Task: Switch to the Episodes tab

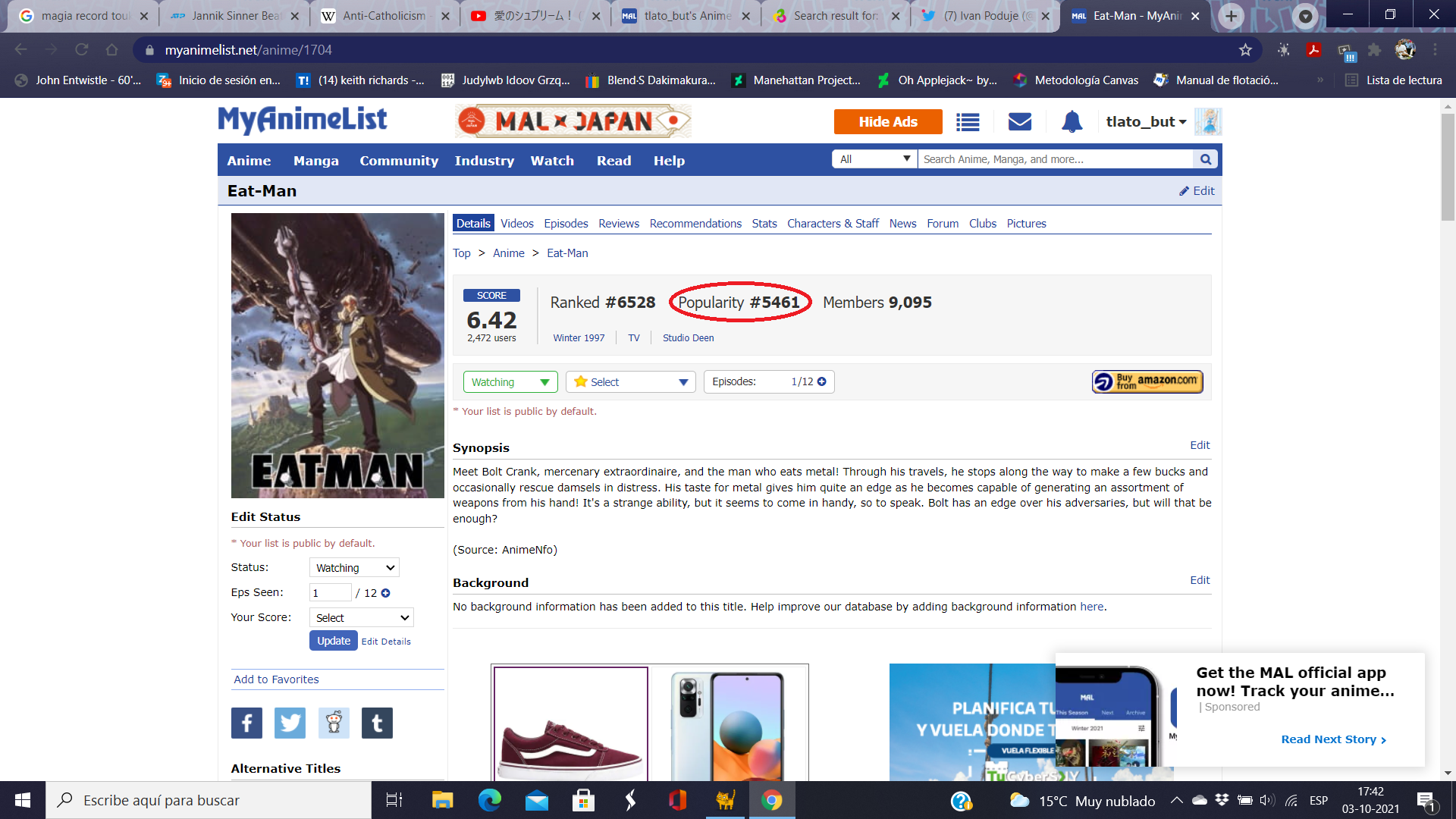Action: (566, 224)
